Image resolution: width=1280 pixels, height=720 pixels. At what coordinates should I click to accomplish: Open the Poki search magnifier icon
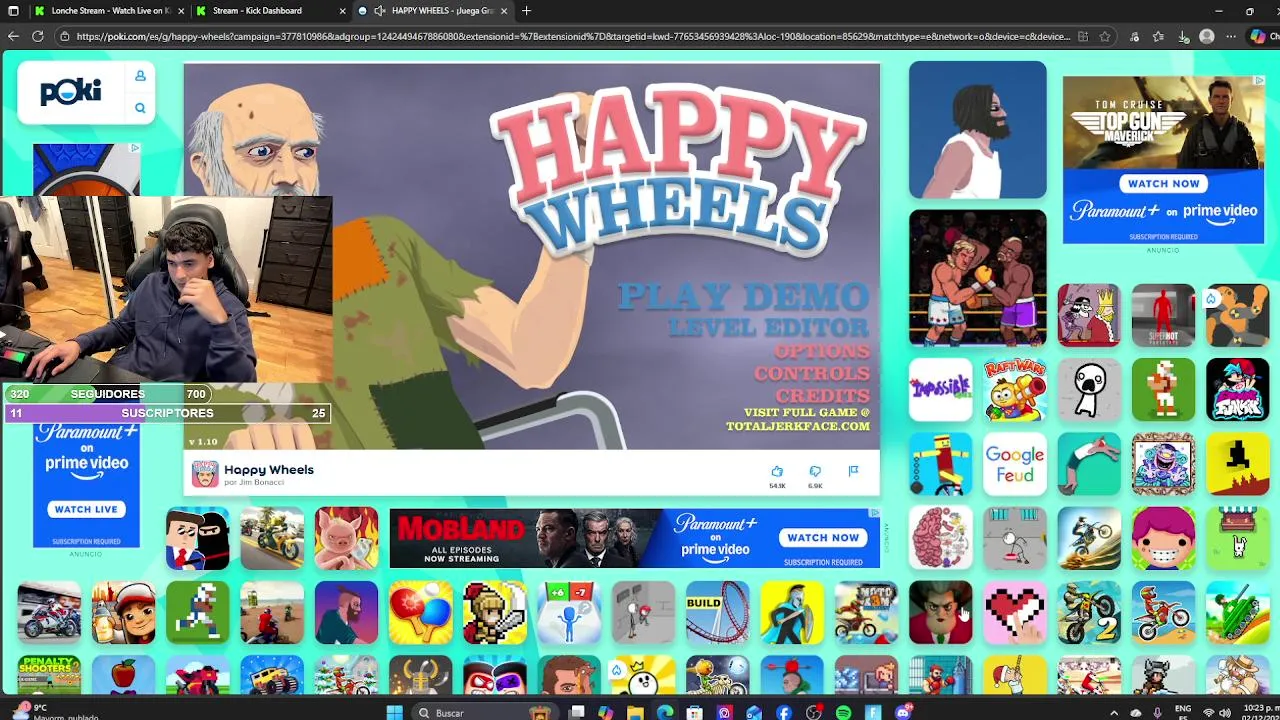click(x=140, y=108)
